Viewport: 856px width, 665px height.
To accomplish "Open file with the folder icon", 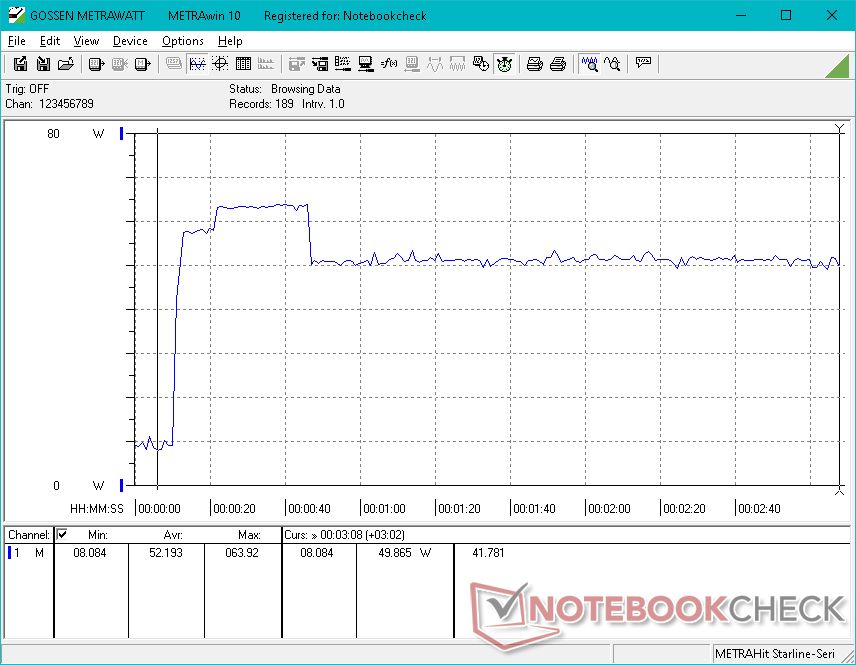I will pyautogui.click(x=66, y=64).
